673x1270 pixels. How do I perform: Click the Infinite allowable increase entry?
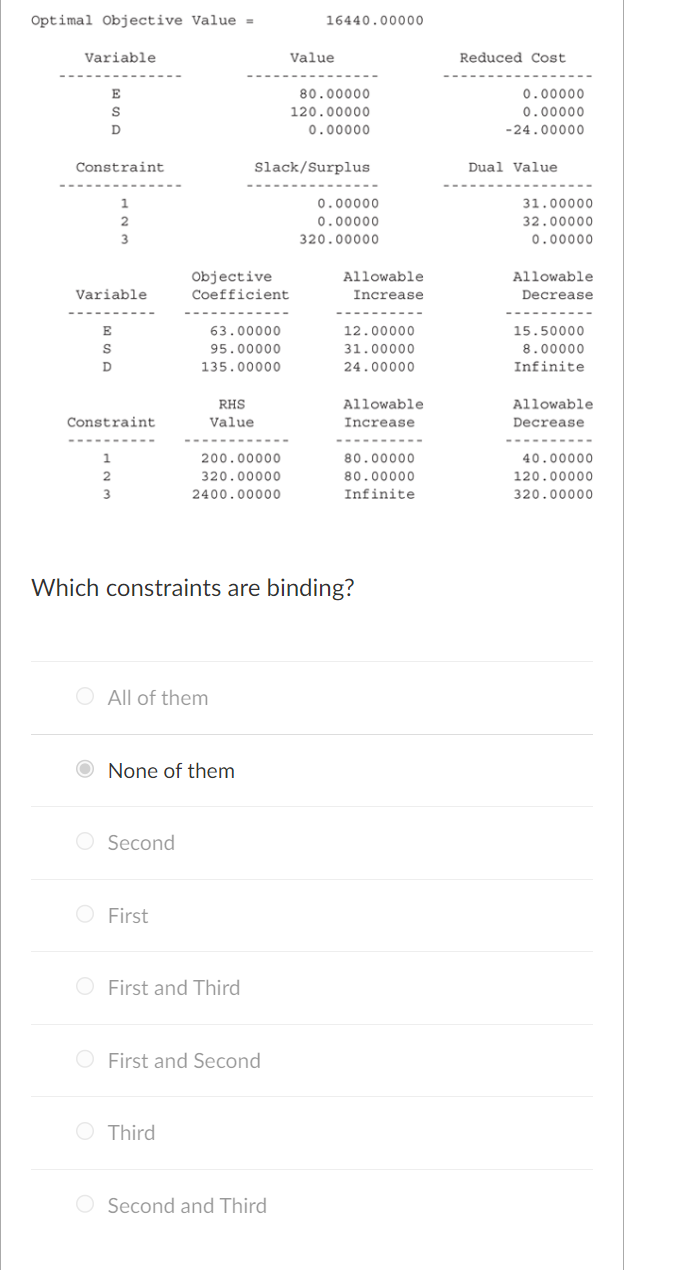coord(381,494)
